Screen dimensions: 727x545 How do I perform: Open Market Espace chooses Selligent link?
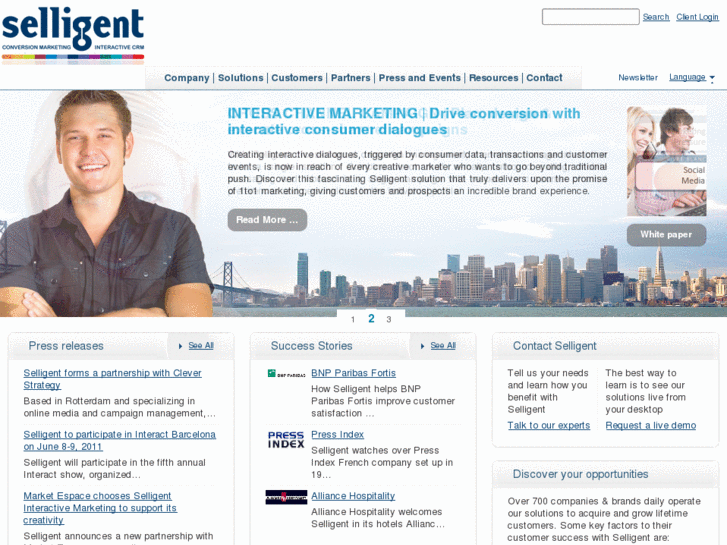pos(100,508)
